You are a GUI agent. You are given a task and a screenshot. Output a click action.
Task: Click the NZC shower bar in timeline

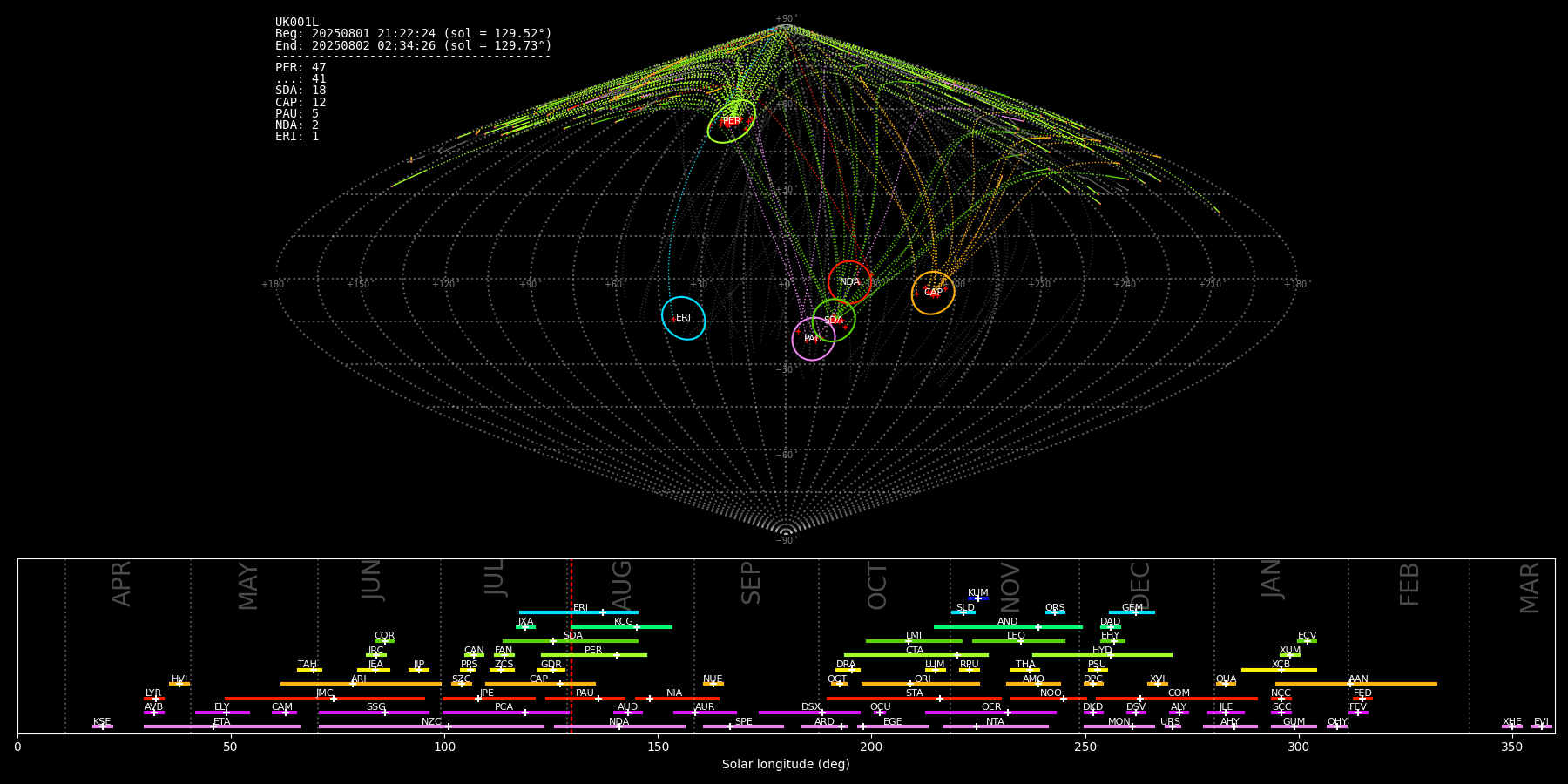[x=431, y=727]
